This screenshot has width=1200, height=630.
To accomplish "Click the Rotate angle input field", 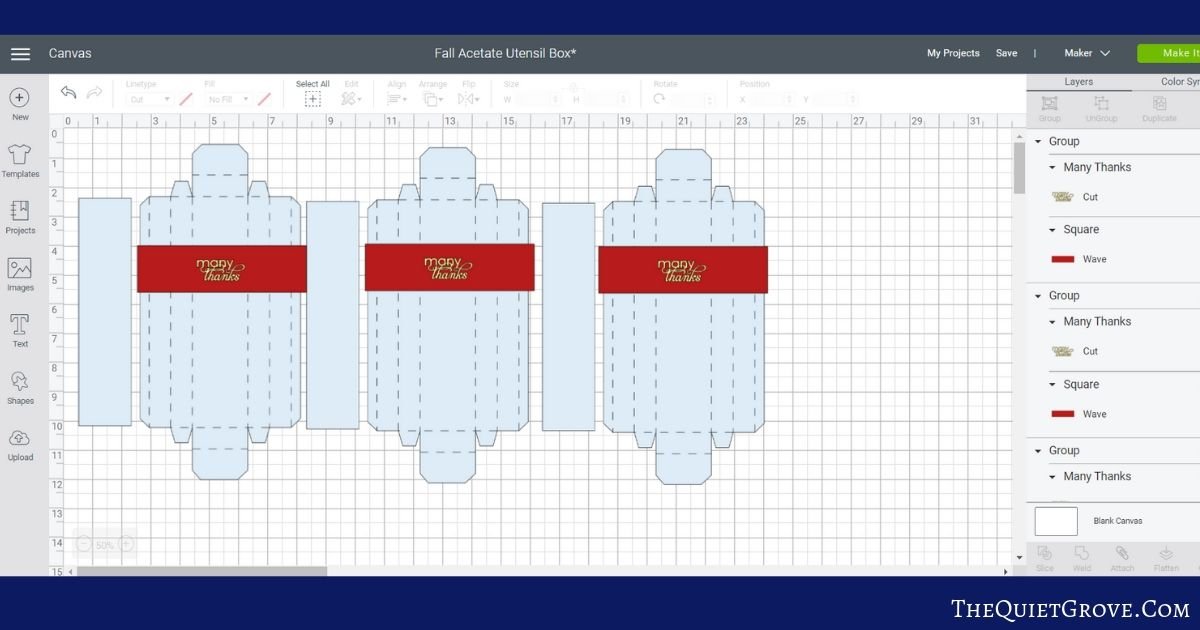I will click(692, 100).
